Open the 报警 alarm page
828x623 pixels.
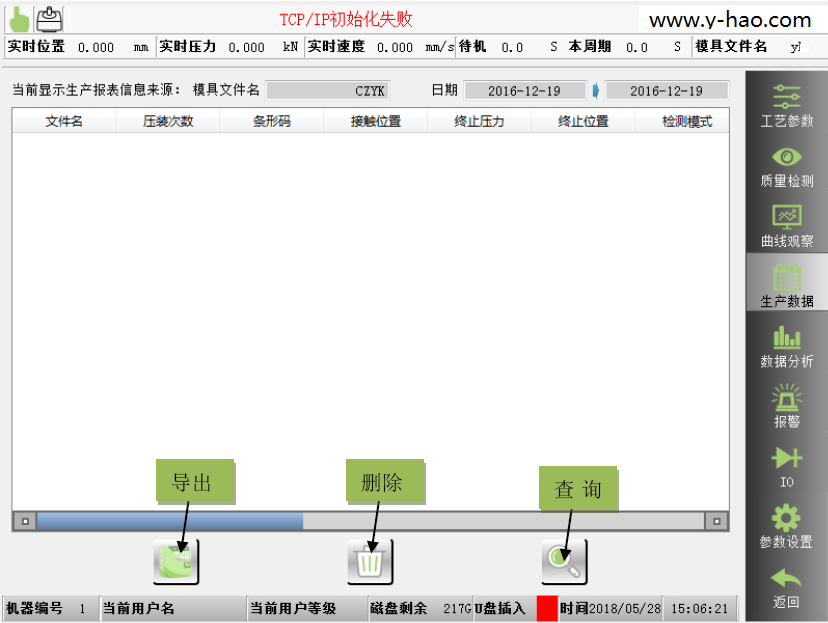click(x=786, y=406)
